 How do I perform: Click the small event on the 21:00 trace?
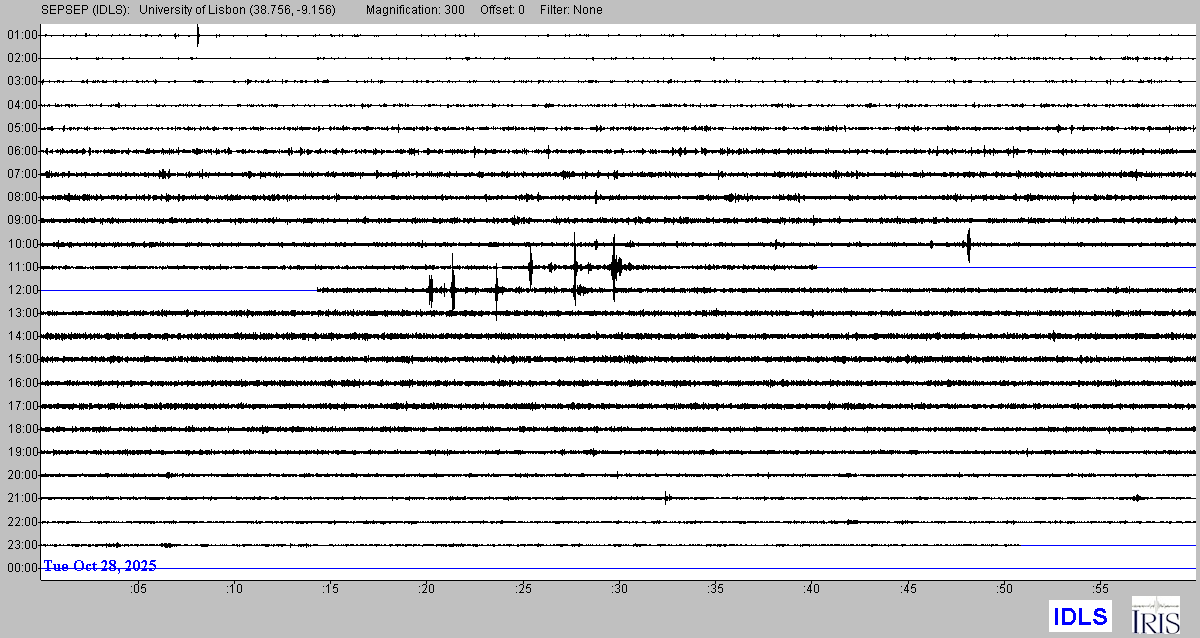pyautogui.click(x=666, y=497)
